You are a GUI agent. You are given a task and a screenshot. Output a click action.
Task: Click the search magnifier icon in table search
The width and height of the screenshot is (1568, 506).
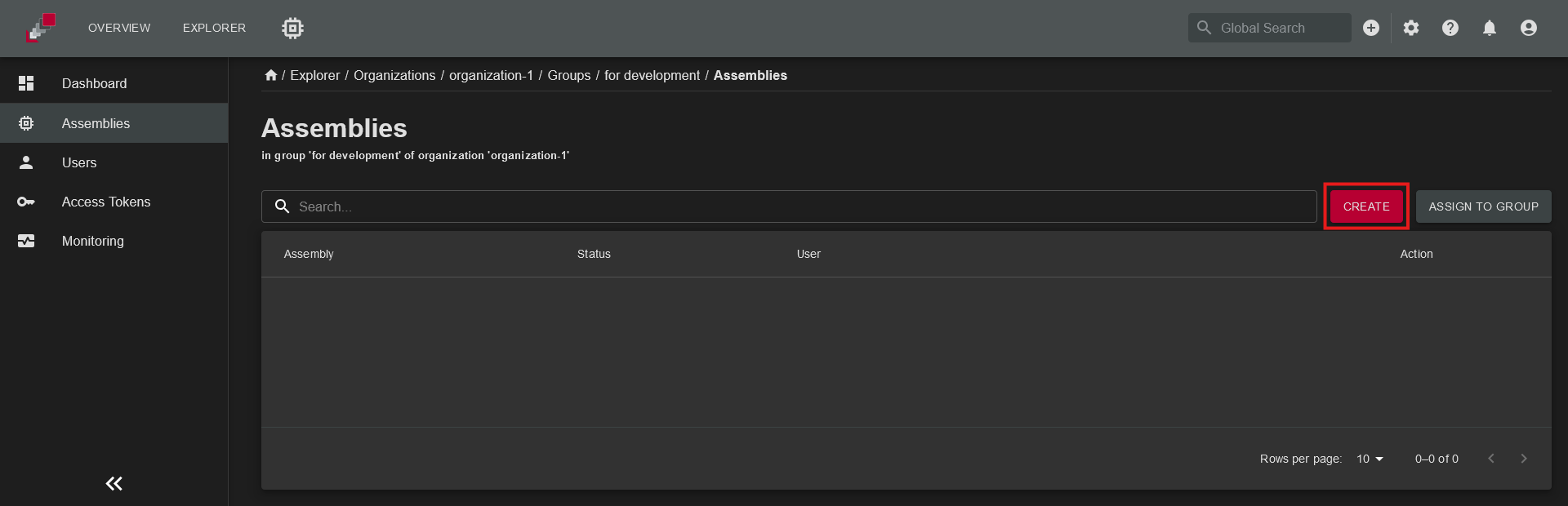click(x=283, y=206)
